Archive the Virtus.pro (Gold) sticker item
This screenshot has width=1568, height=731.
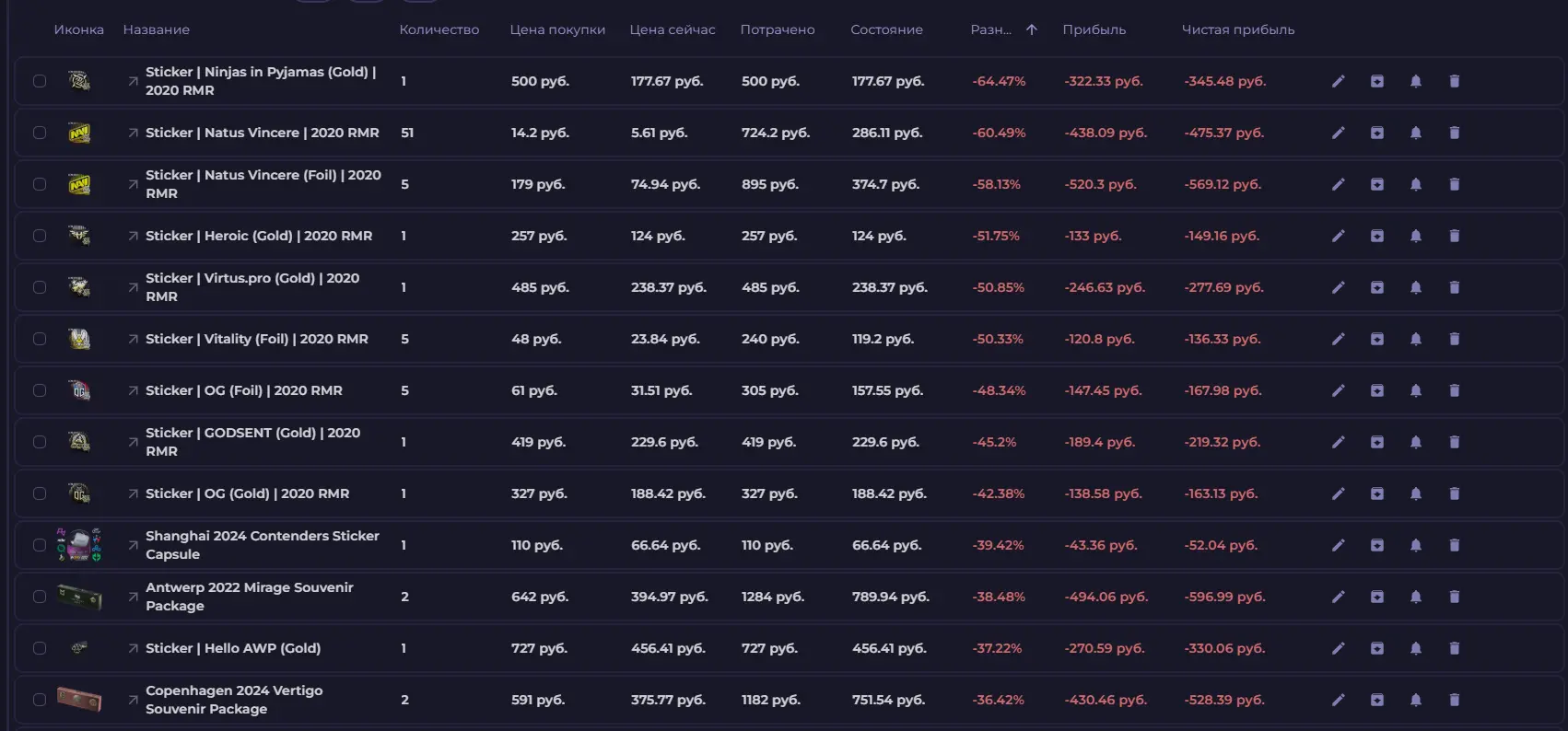pyautogui.click(x=1376, y=287)
